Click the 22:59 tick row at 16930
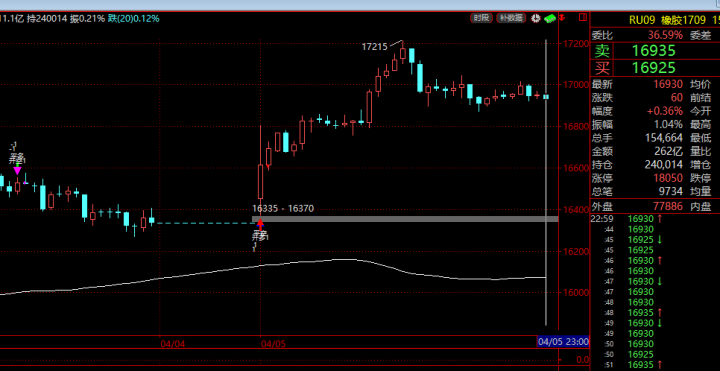720x371 pixels. coord(654,219)
